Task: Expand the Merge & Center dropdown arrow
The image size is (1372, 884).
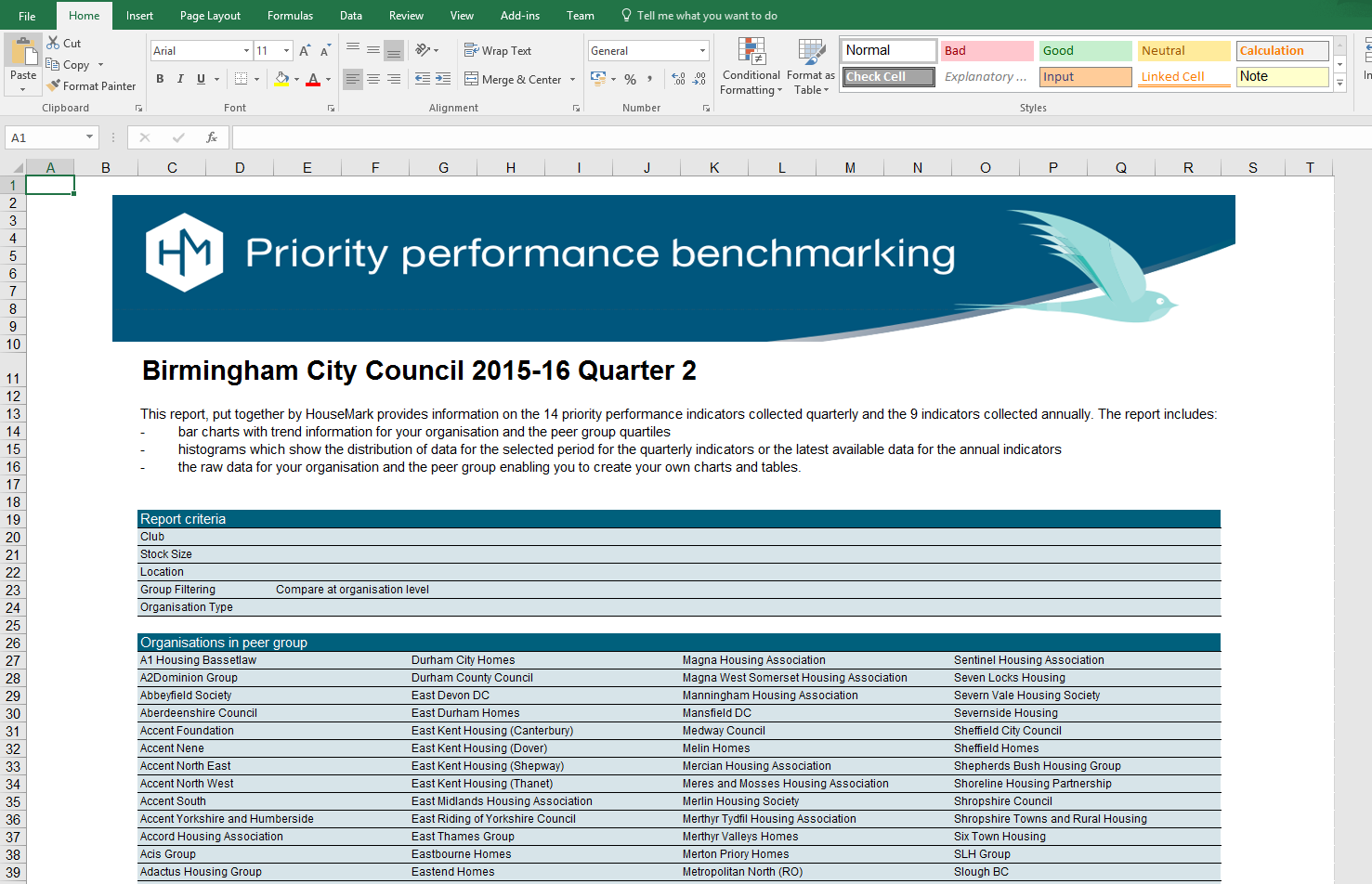Action: pyautogui.click(x=572, y=80)
